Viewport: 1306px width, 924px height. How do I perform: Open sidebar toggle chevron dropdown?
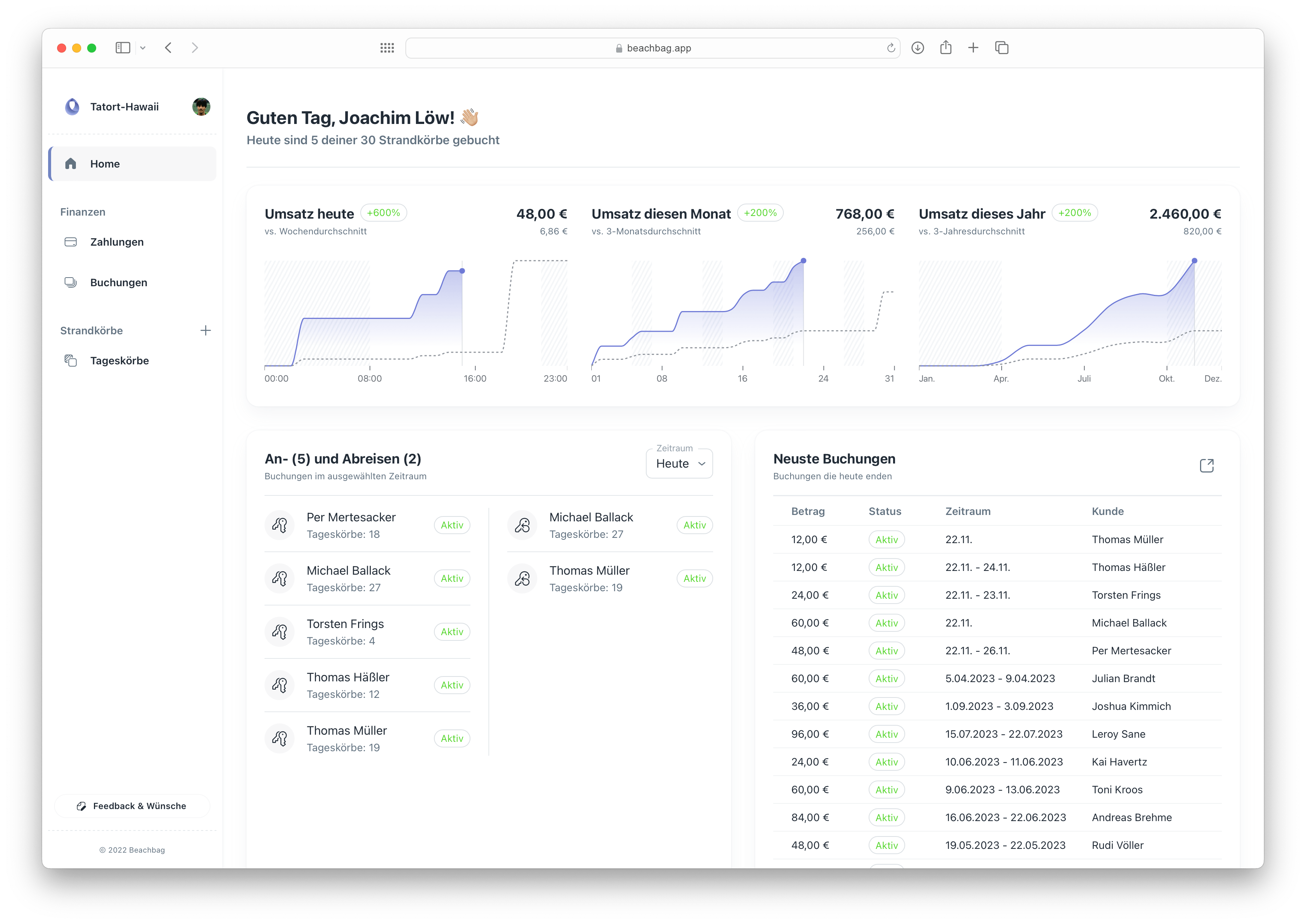143,48
